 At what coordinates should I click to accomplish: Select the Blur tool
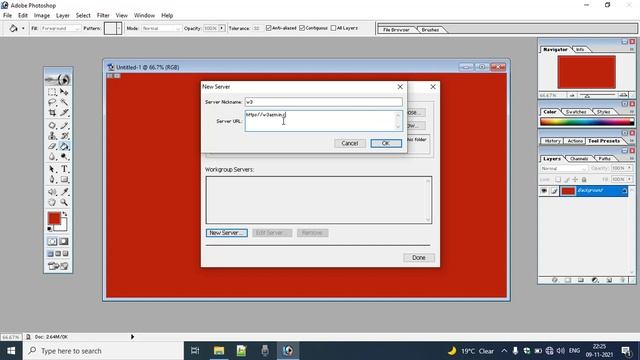[52, 156]
